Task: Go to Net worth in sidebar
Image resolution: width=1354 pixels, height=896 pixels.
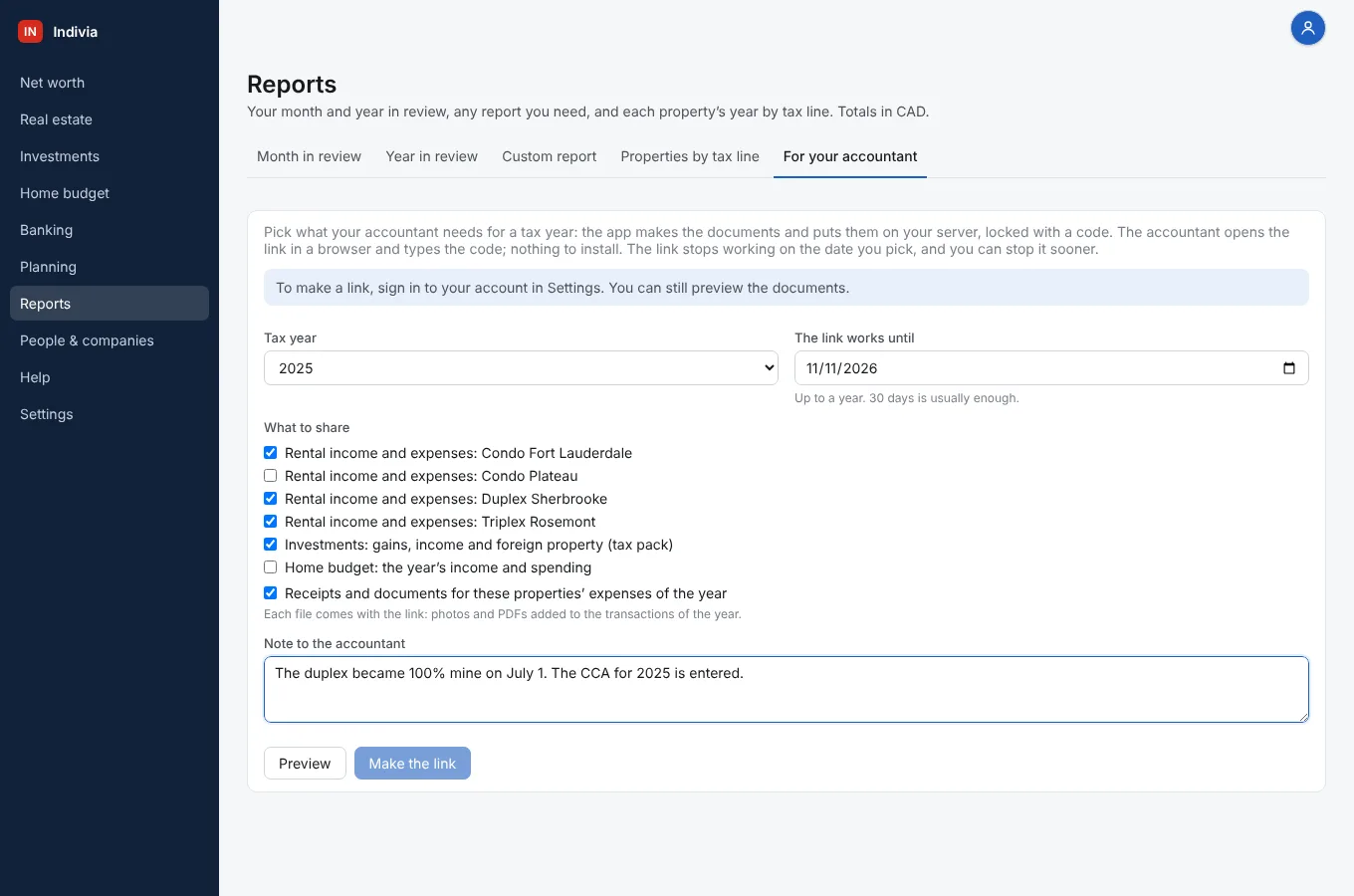Action: 110,83
